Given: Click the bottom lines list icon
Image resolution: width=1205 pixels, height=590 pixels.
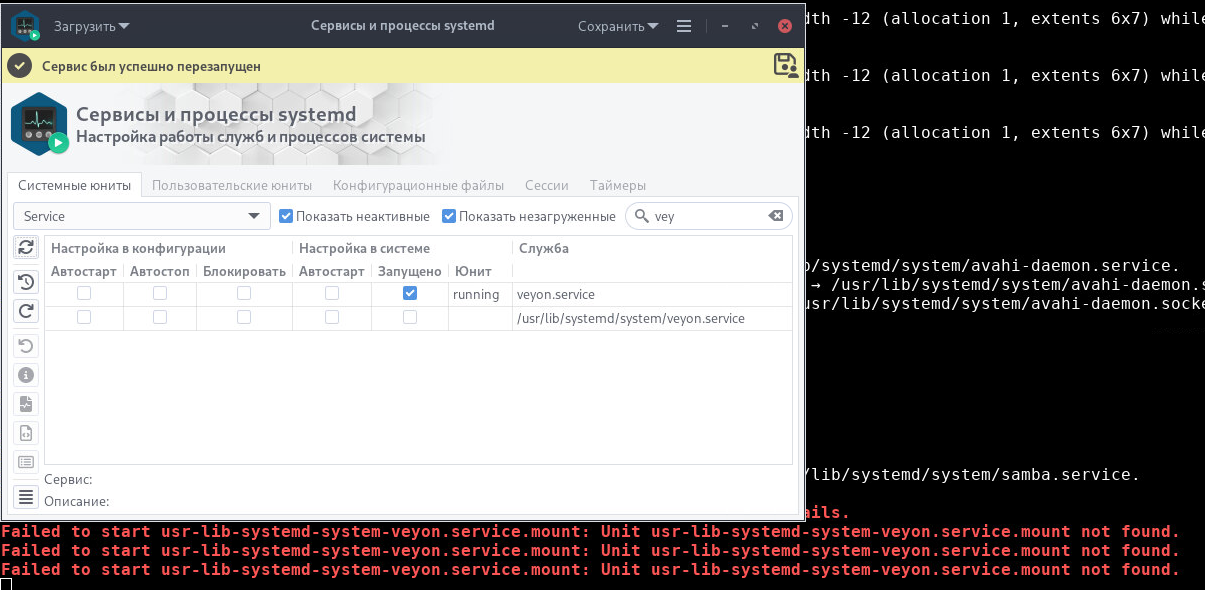Looking at the screenshot, I should [x=26, y=496].
